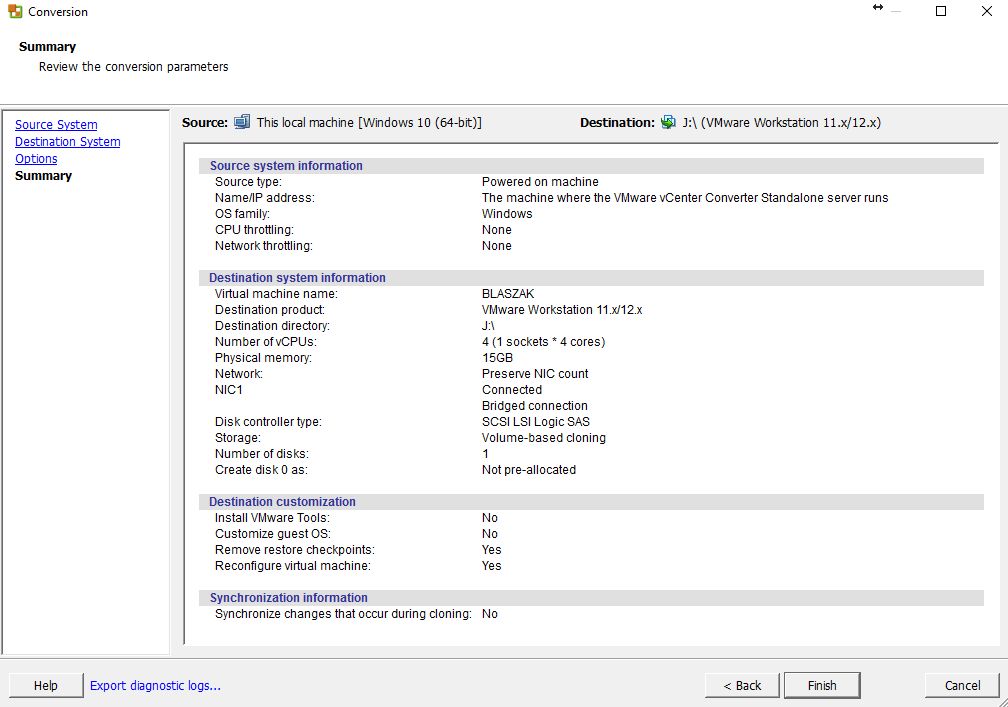The image size is (1008, 707).
Task: Click the '15GB' physical memory value
Action: (x=498, y=358)
